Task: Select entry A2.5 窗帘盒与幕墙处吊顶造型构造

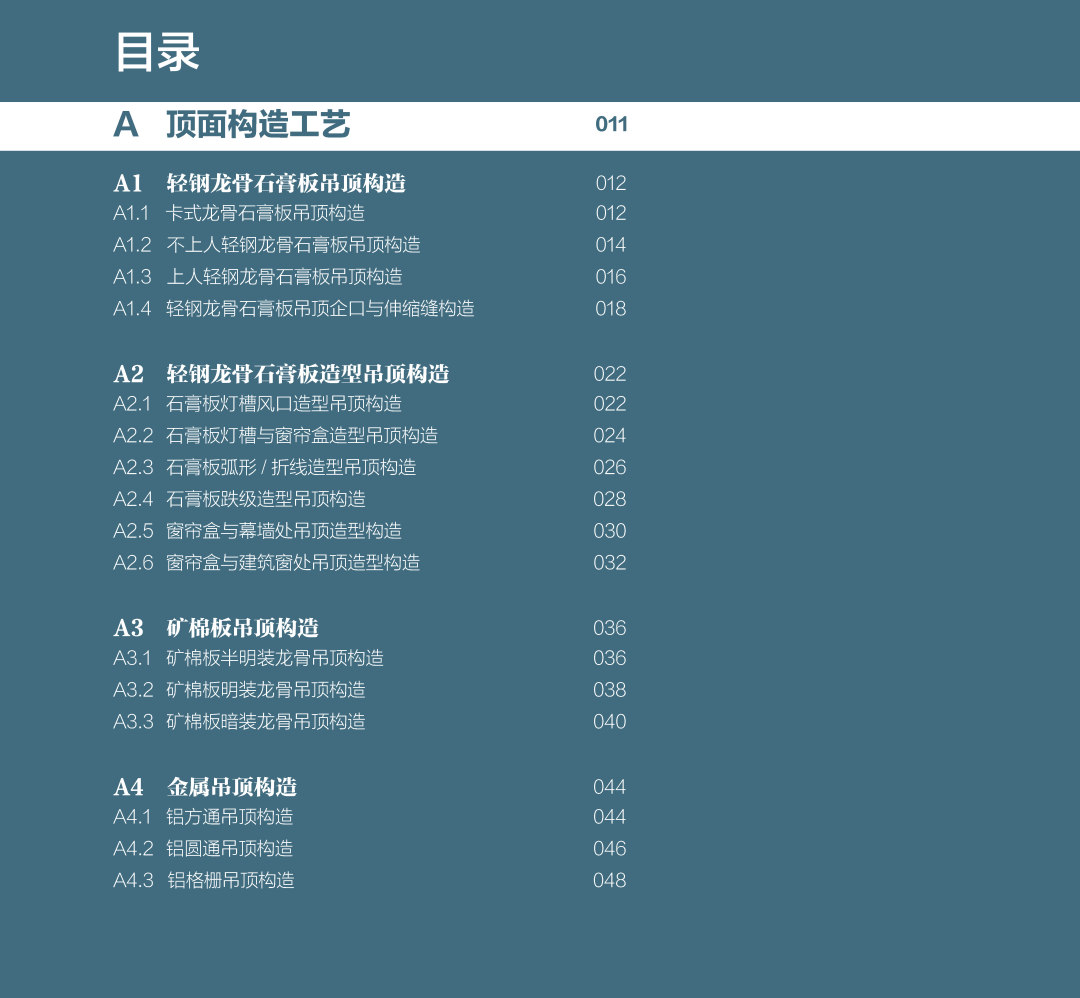Action: click(258, 530)
